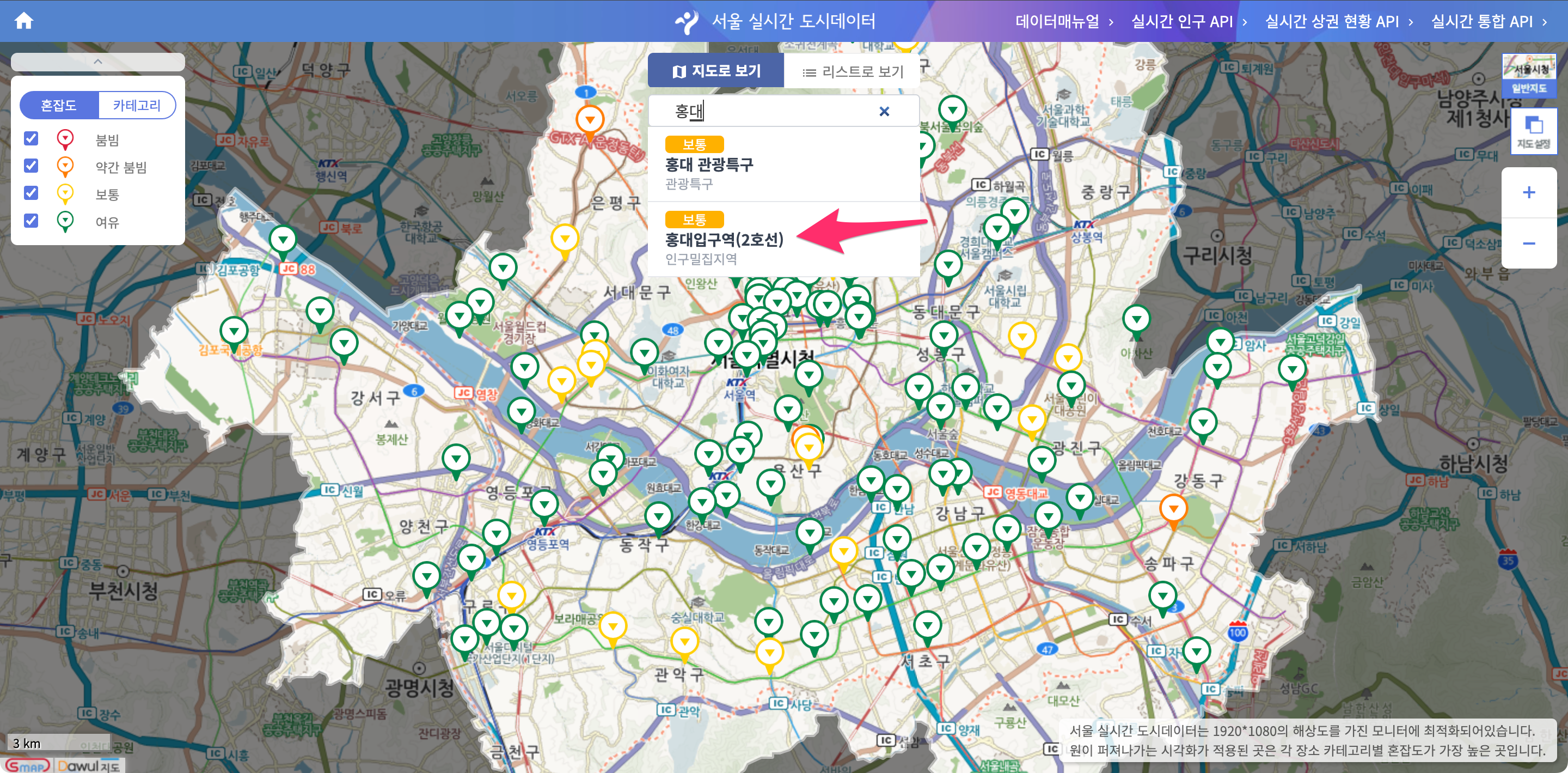1568x773 pixels.
Task: Zoom out with the minus button
Action: coord(1528,243)
